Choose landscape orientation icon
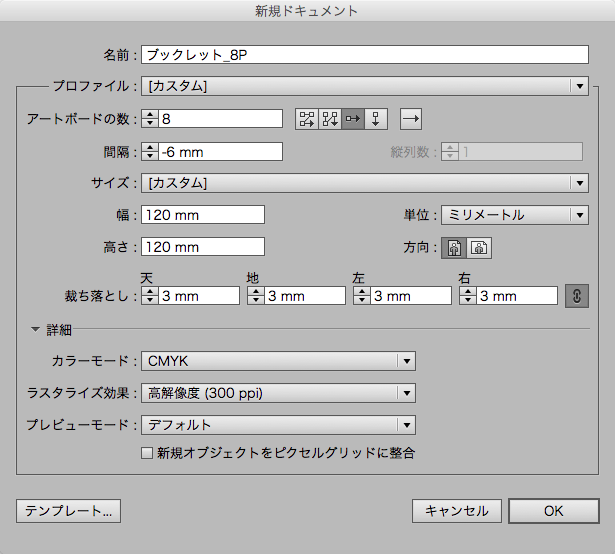 coord(479,248)
